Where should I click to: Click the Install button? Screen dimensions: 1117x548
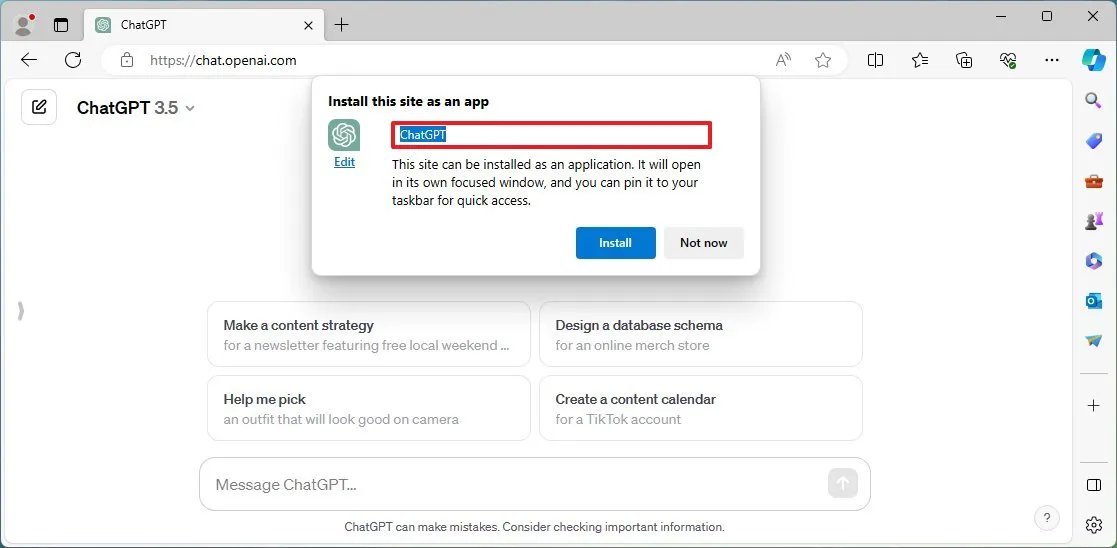point(615,243)
